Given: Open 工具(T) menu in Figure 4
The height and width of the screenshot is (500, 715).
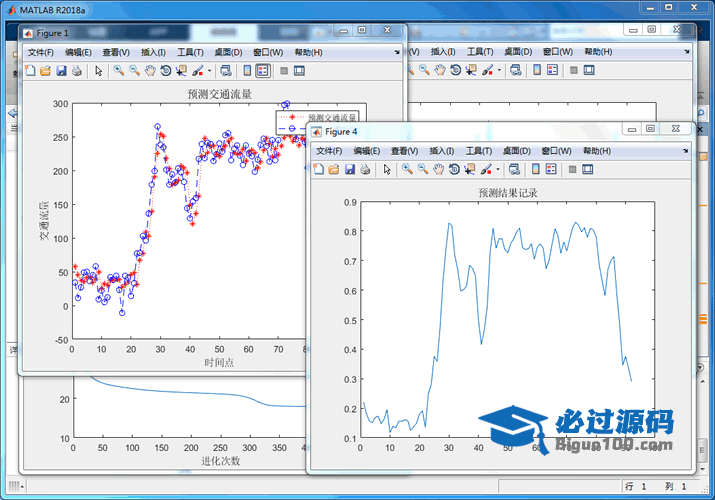Looking at the screenshot, I should click(x=479, y=151).
